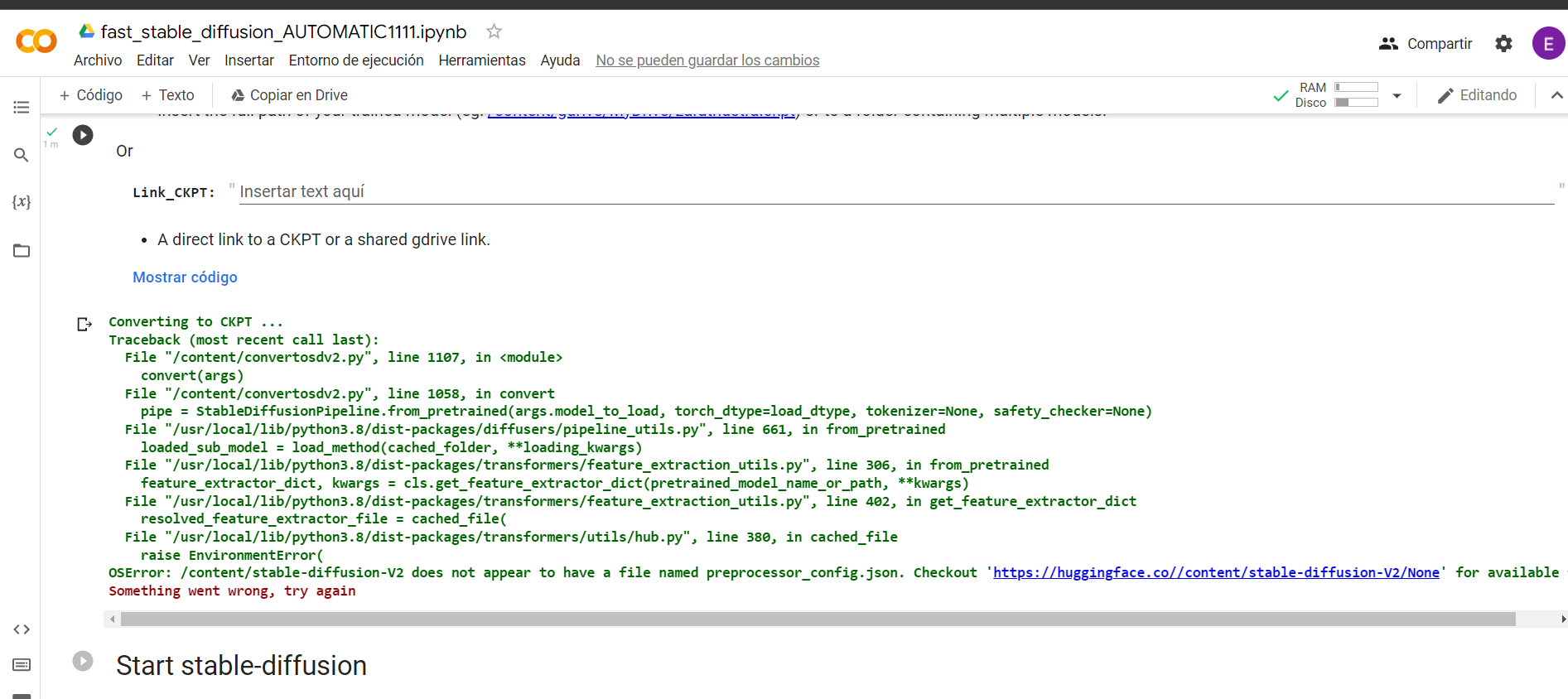Open the Archivo menu
Screen dimensions: 1568x699
pos(98,60)
